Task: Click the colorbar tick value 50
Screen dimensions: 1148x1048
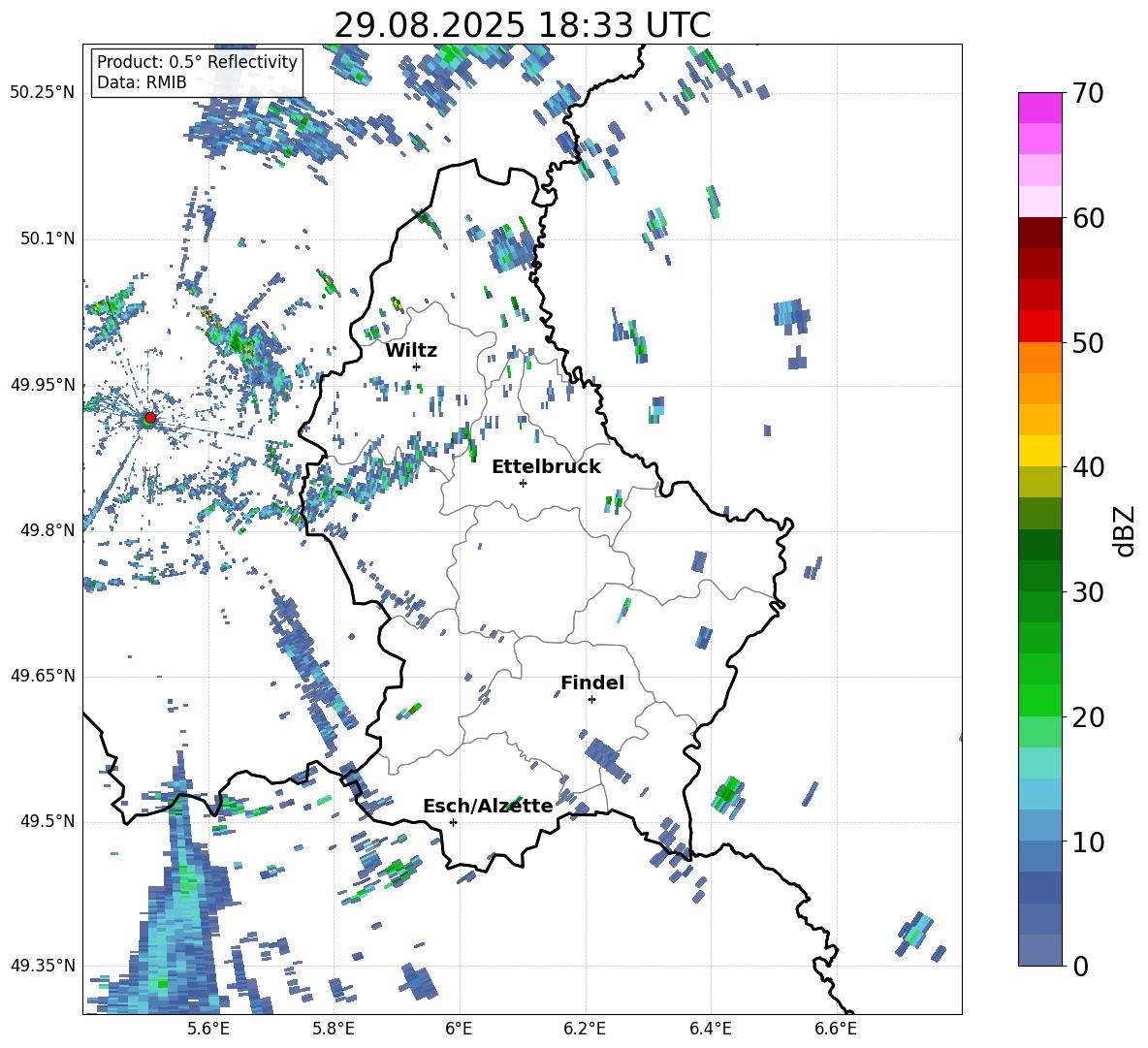Action: tap(1088, 342)
